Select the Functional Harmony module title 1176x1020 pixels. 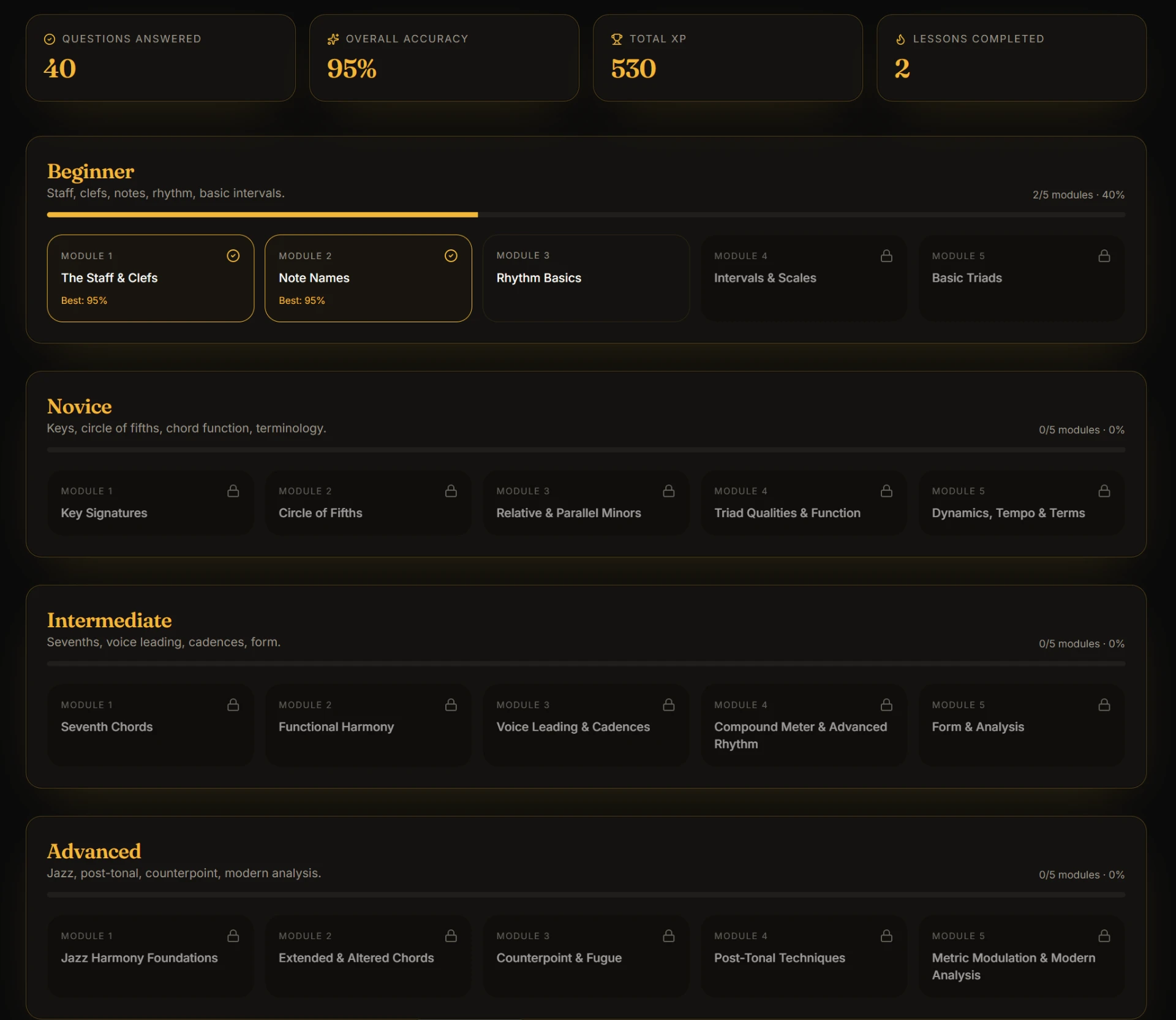(x=336, y=727)
